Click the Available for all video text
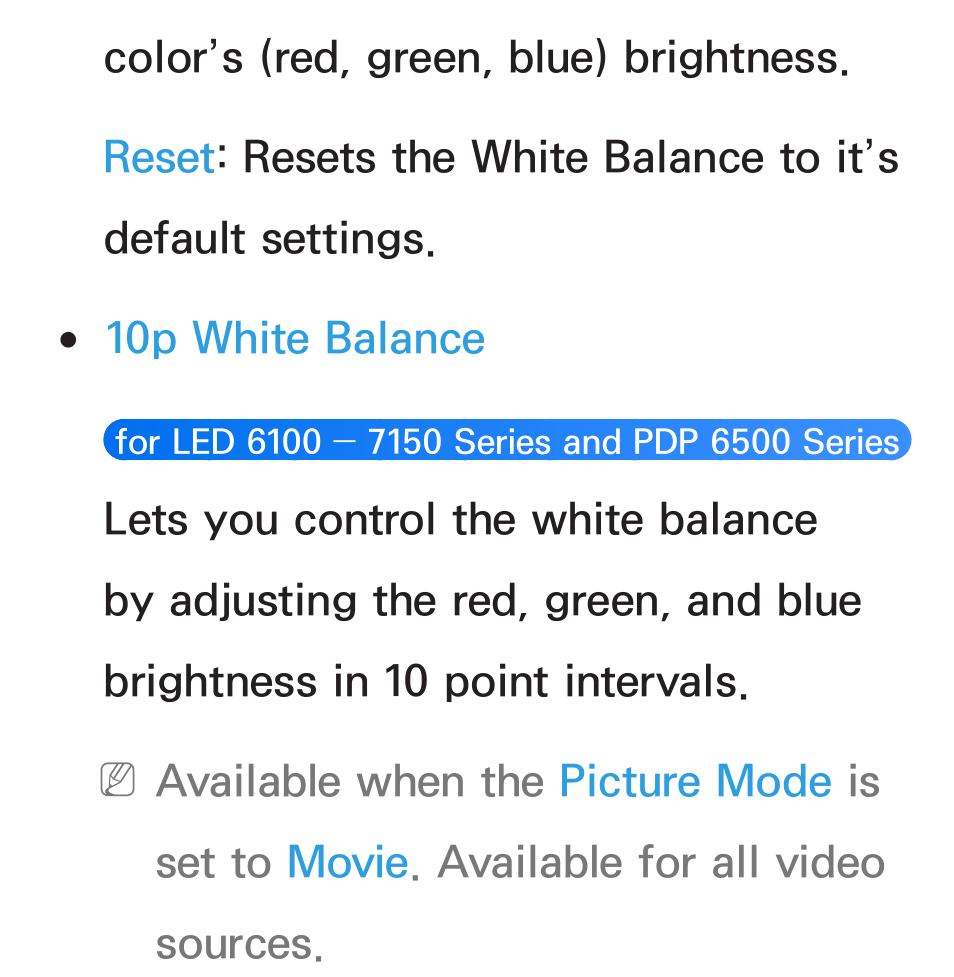The height and width of the screenshot is (977, 954). [661, 863]
